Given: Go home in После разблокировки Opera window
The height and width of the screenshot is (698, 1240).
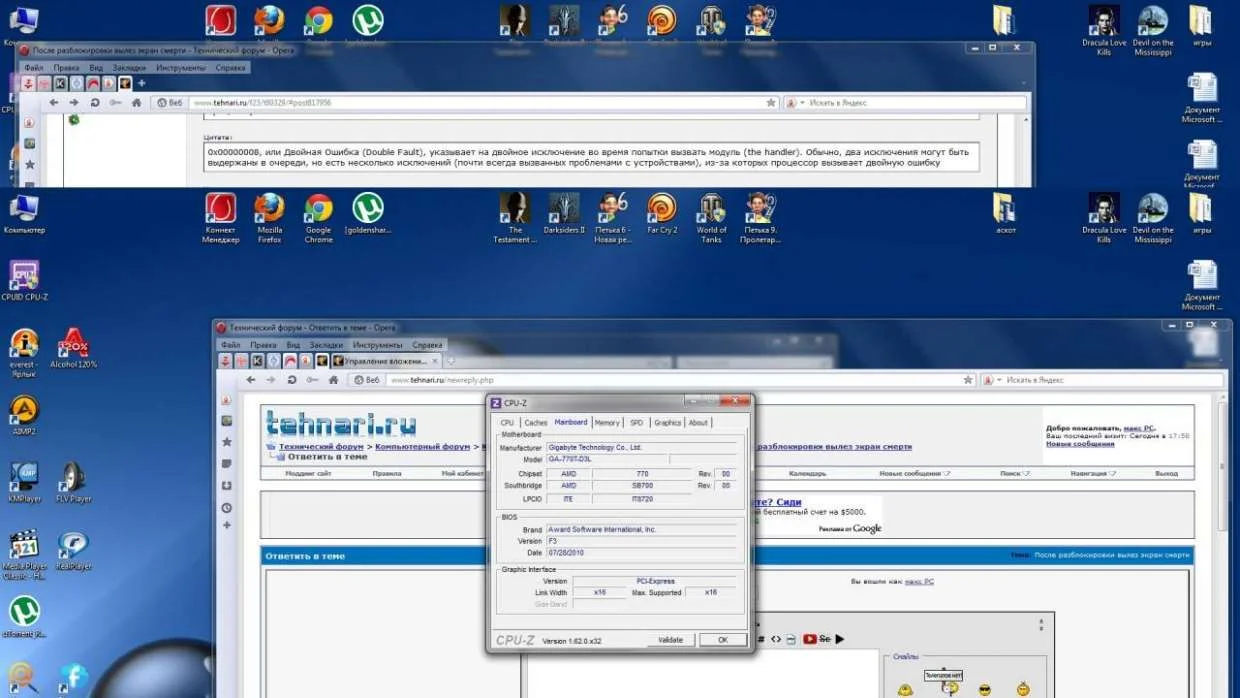Looking at the screenshot, I should coord(136,102).
